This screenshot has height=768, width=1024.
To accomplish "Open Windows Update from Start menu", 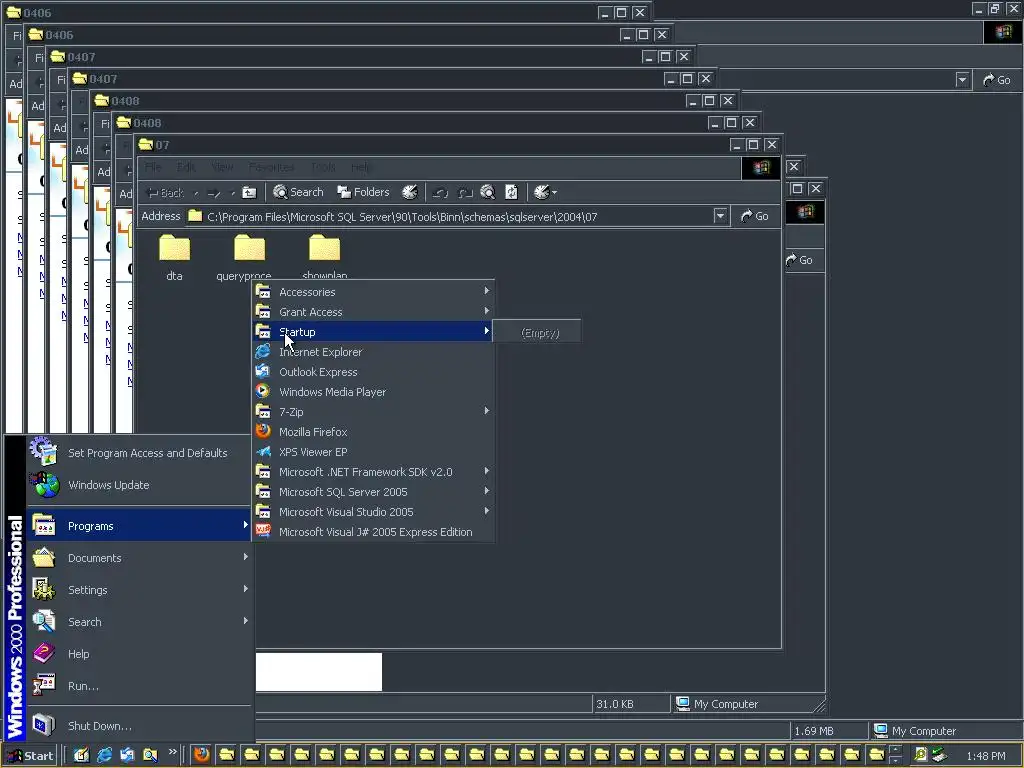I will tap(138, 485).
